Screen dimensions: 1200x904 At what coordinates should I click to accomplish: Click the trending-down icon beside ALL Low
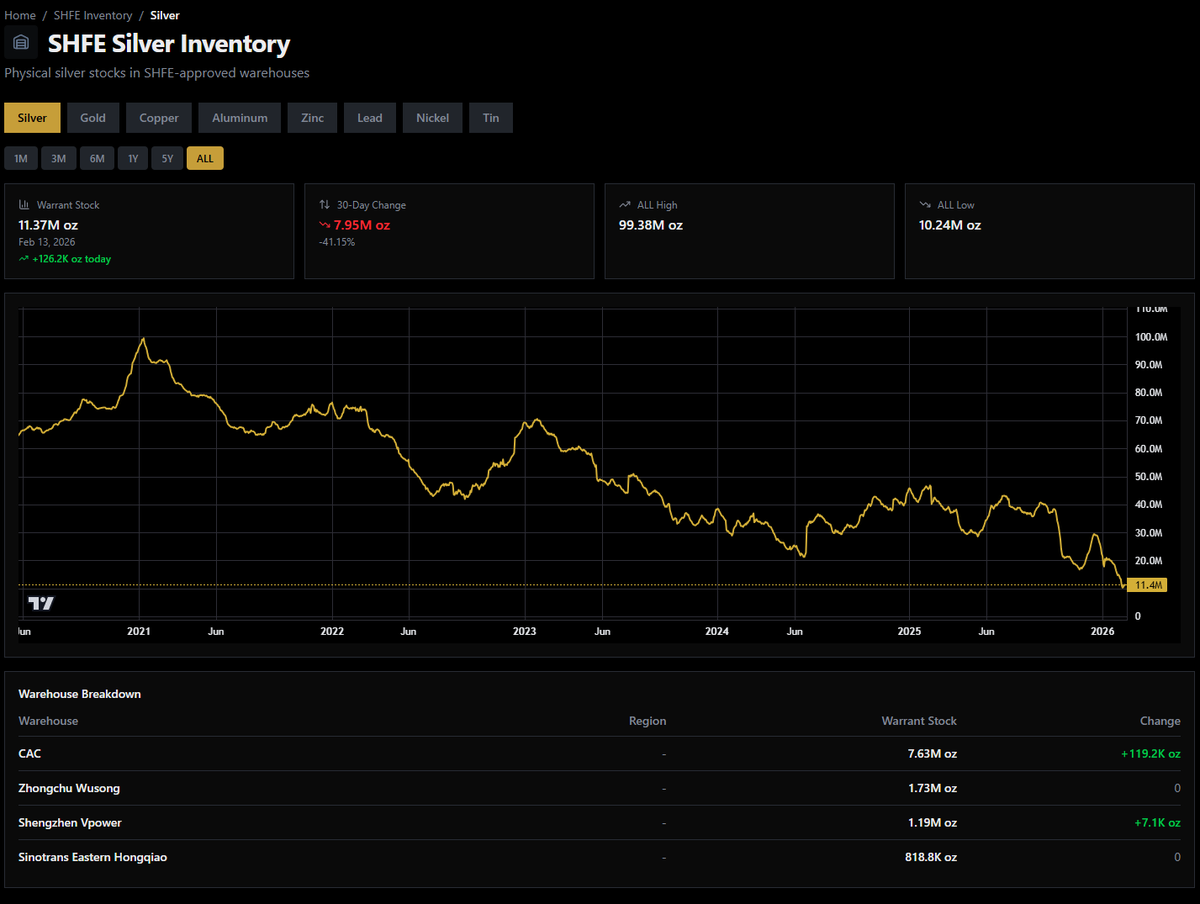[x=924, y=204]
